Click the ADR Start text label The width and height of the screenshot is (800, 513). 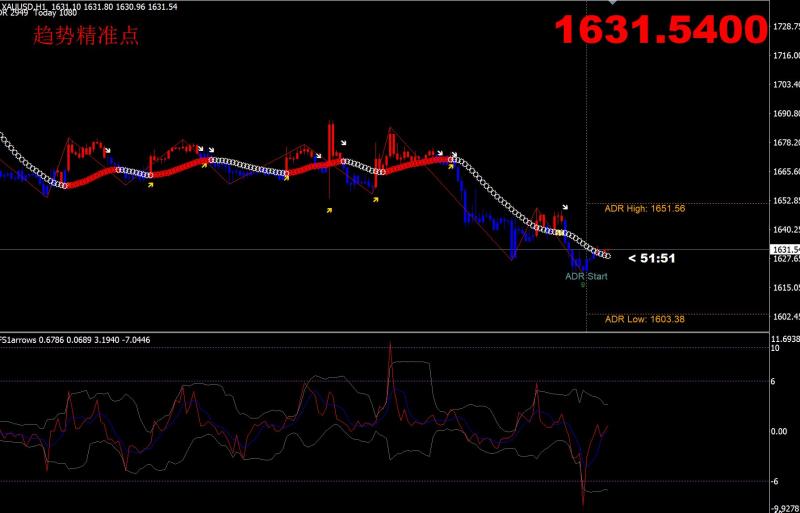586,276
